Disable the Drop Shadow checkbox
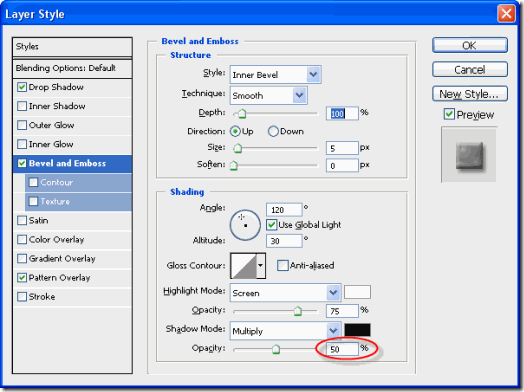 pos(22,87)
